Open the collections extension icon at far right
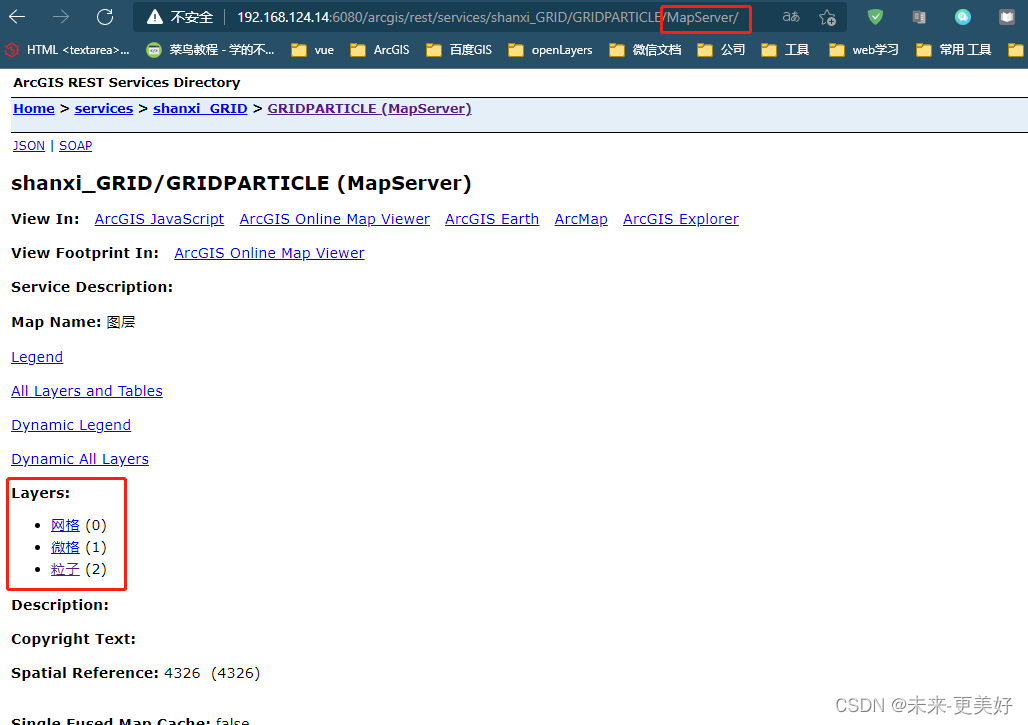 (1007, 17)
